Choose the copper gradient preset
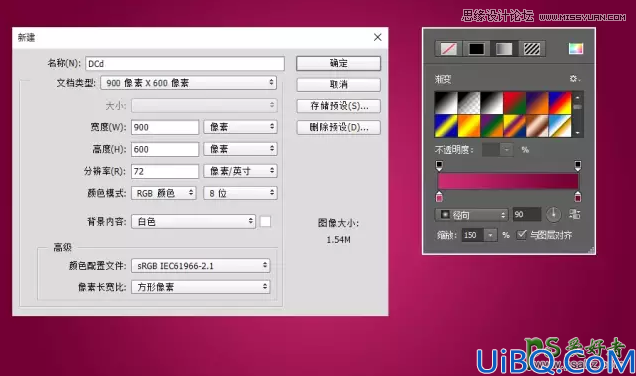 537,126
